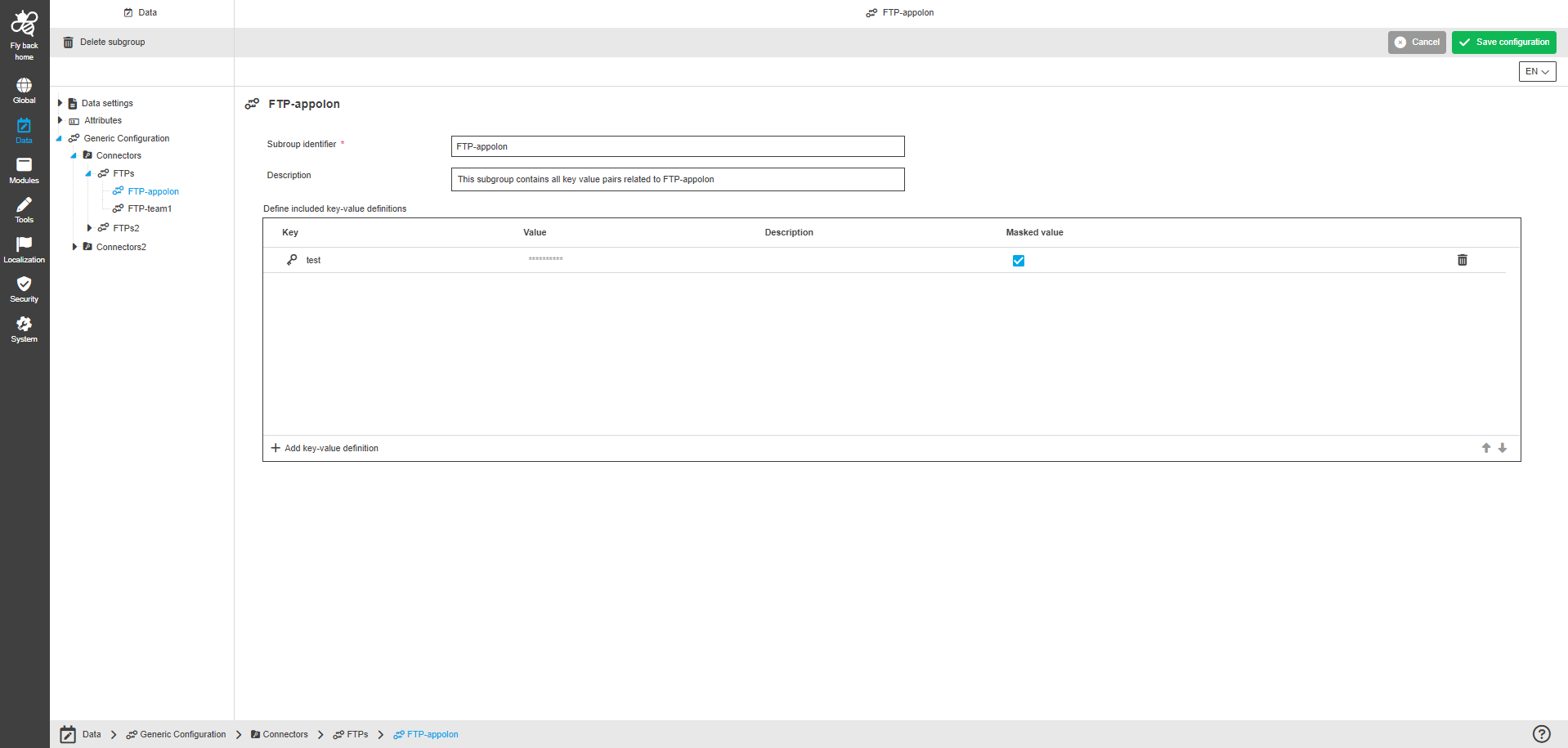This screenshot has width=1568, height=748.
Task: Open the System gear icon
Action: [x=25, y=325]
